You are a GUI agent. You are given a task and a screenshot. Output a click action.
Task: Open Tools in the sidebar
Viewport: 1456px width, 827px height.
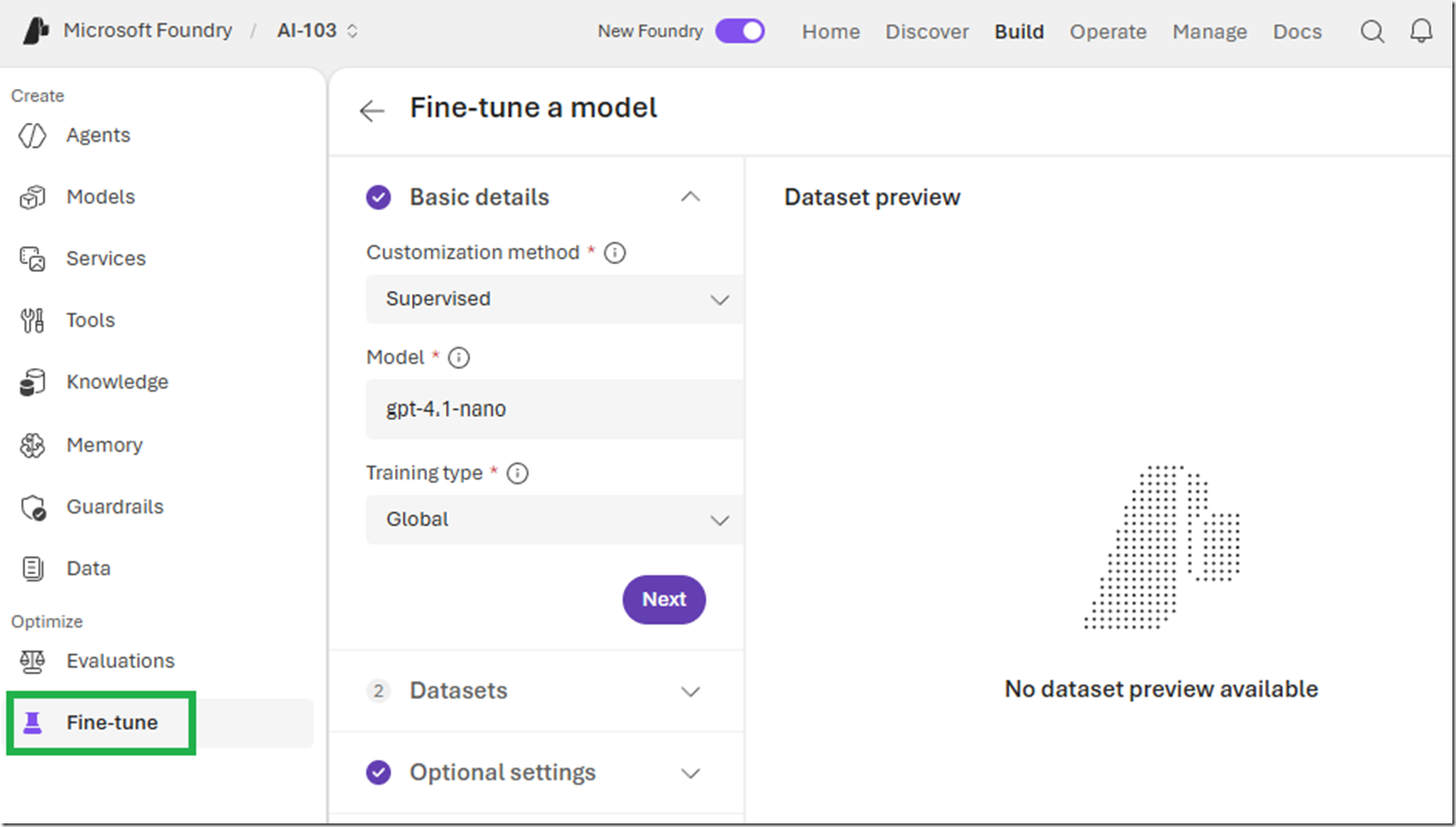[x=91, y=321]
